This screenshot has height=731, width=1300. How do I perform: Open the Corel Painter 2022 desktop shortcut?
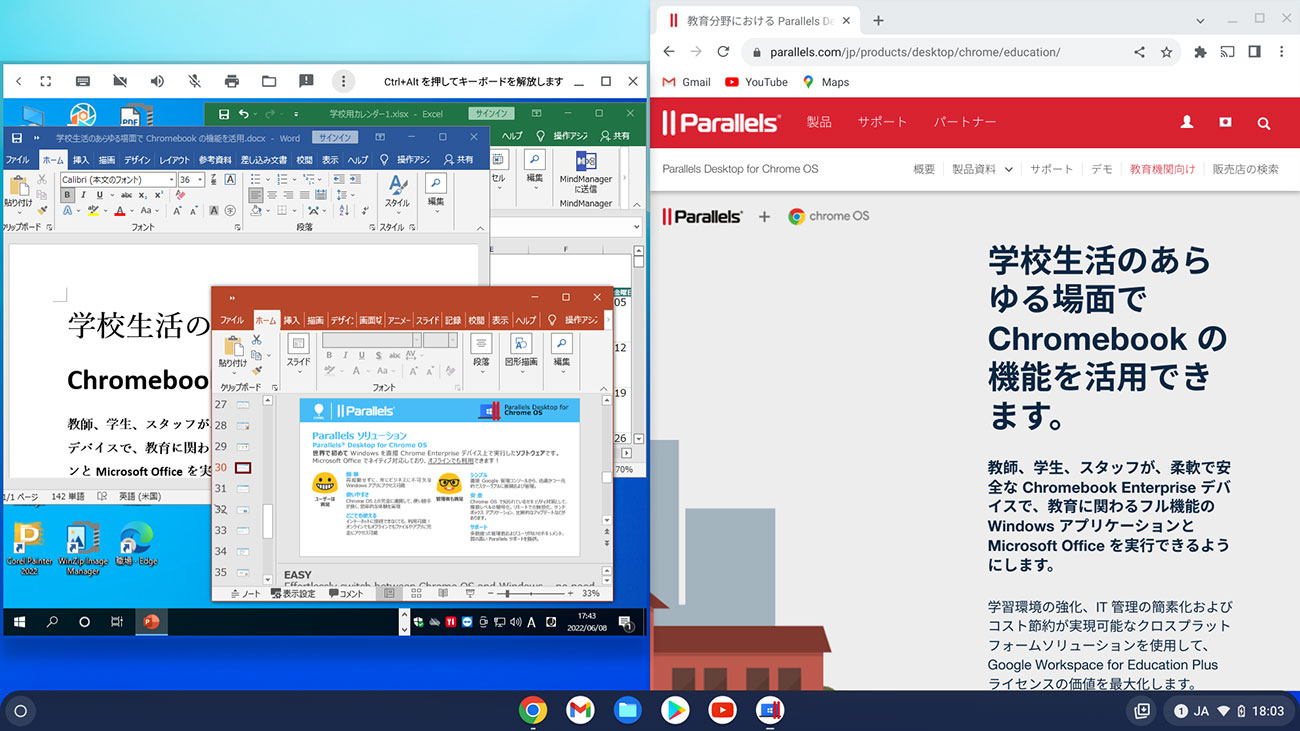(30, 548)
